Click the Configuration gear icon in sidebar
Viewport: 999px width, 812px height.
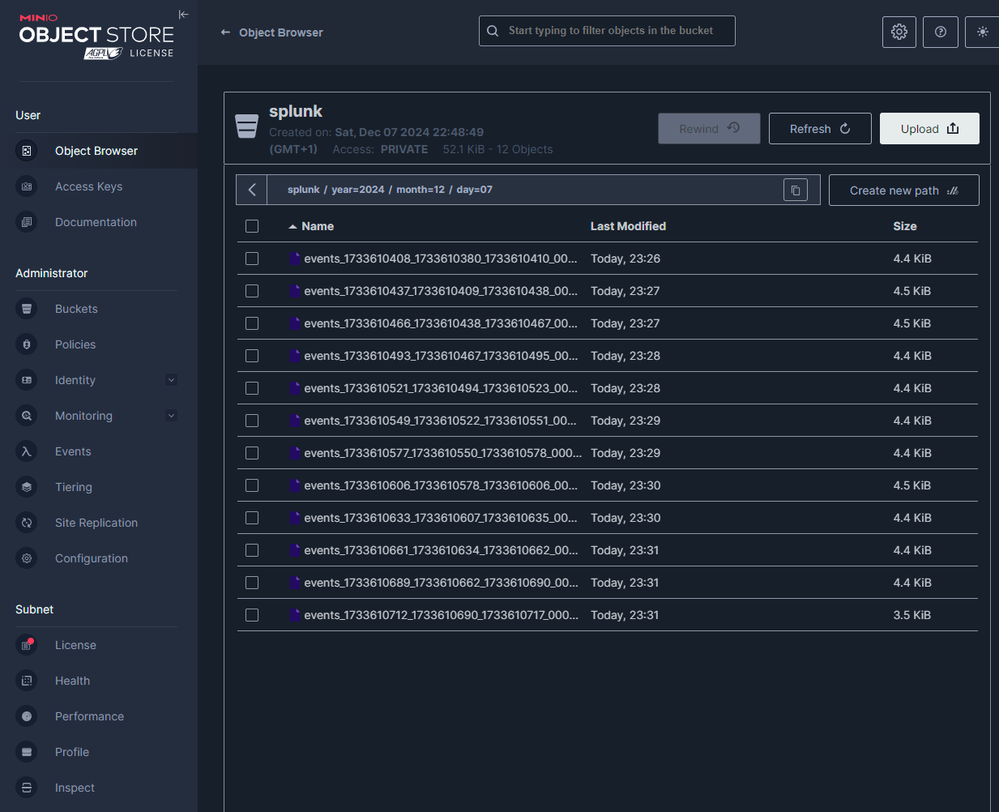tap(27, 559)
